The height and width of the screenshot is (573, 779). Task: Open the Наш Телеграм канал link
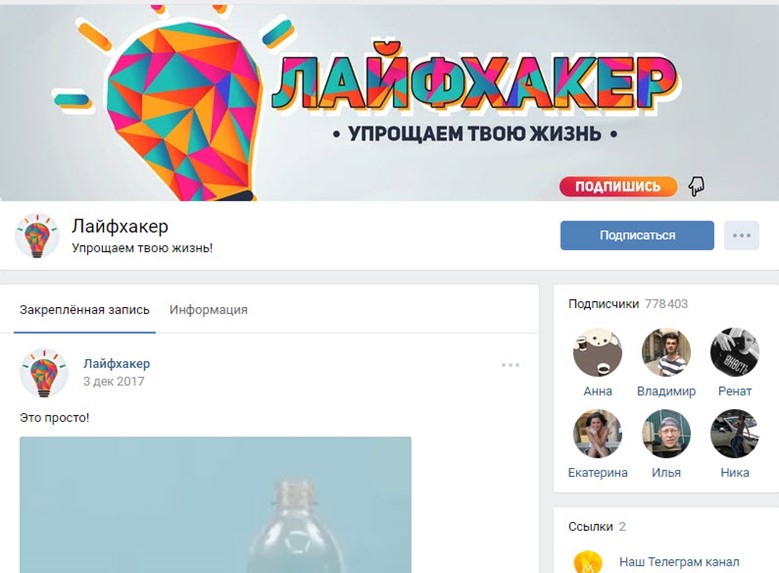pyautogui.click(x=679, y=562)
